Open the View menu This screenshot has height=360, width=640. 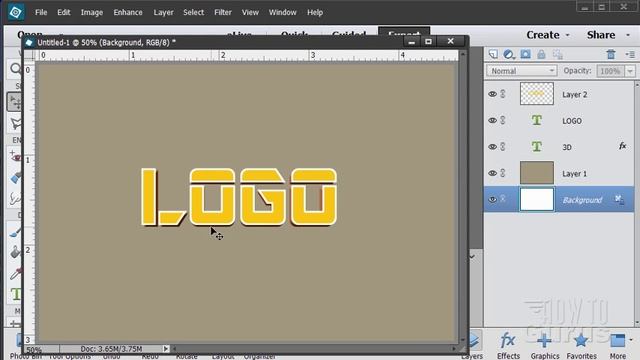point(250,12)
